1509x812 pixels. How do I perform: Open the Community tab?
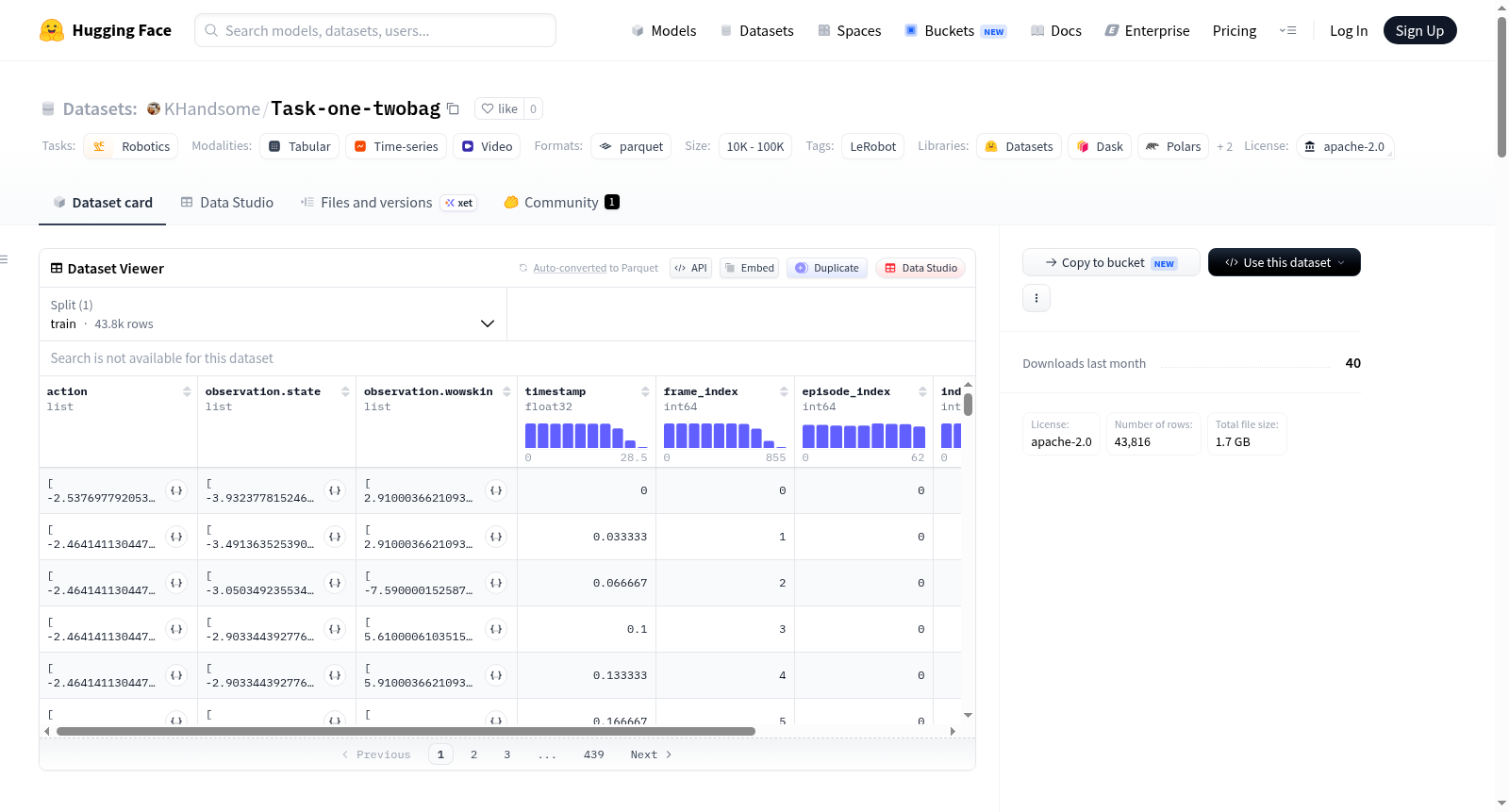[x=562, y=203]
